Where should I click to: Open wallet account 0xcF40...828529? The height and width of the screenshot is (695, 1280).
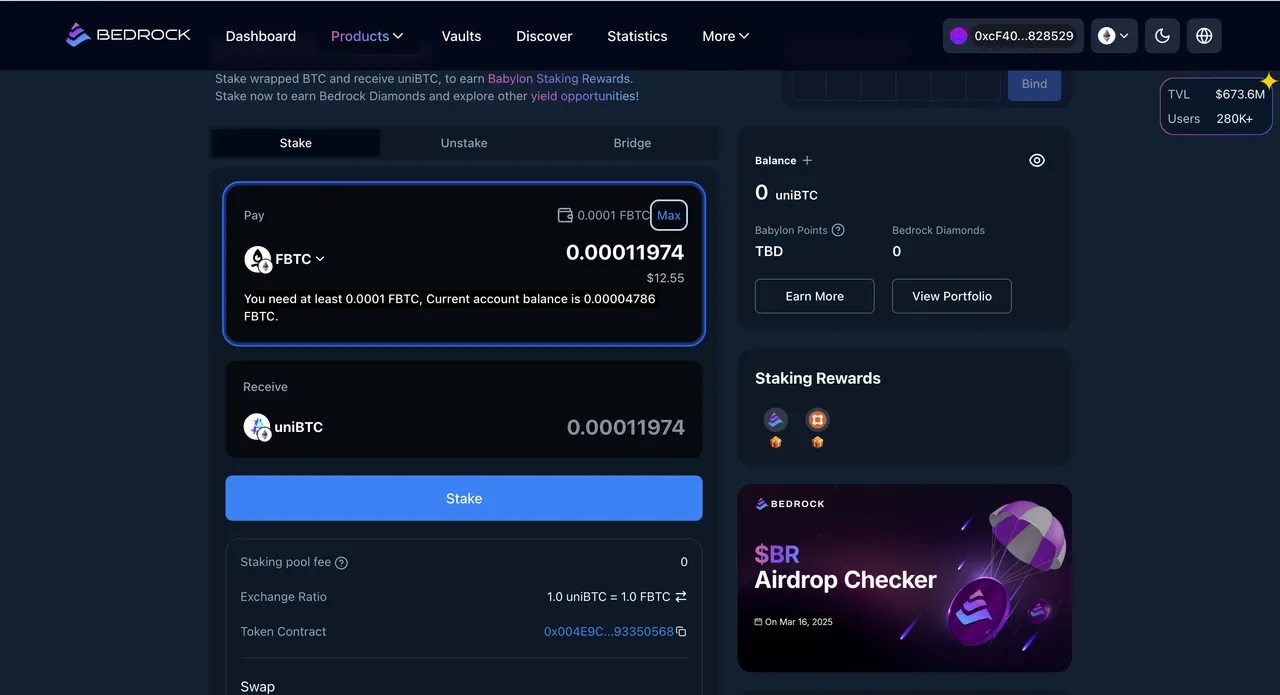(x=1013, y=36)
